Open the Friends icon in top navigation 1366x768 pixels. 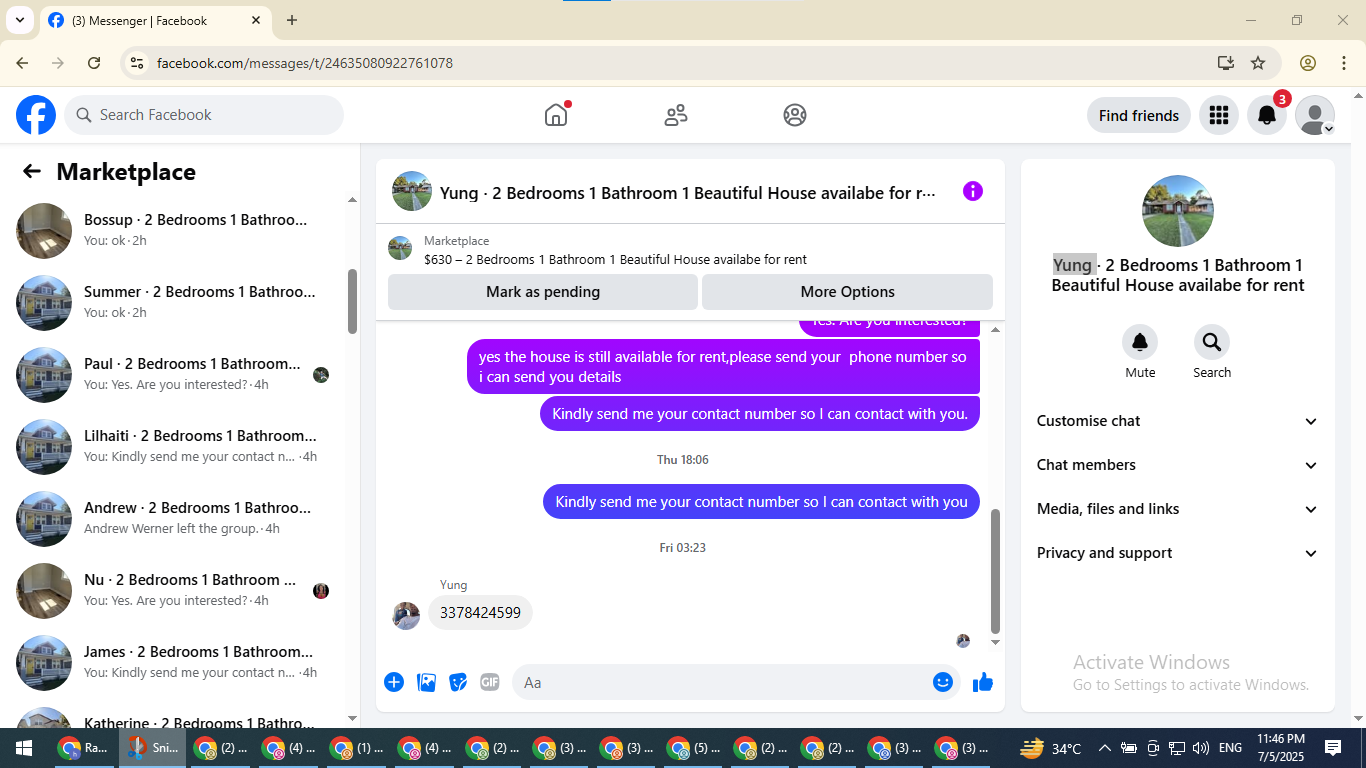click(x=676, y=115)
